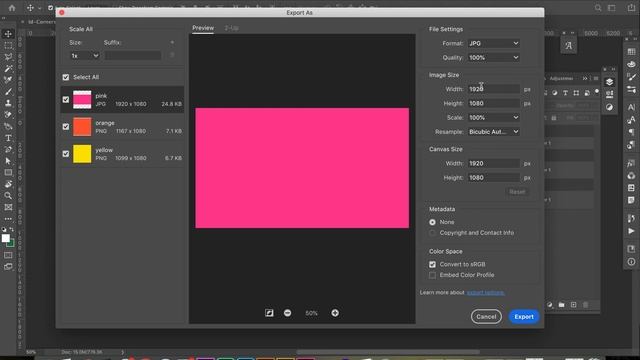640x360 pixels.
Task: Toggle the Convert to sRGB checkbox
Action: 432,264
